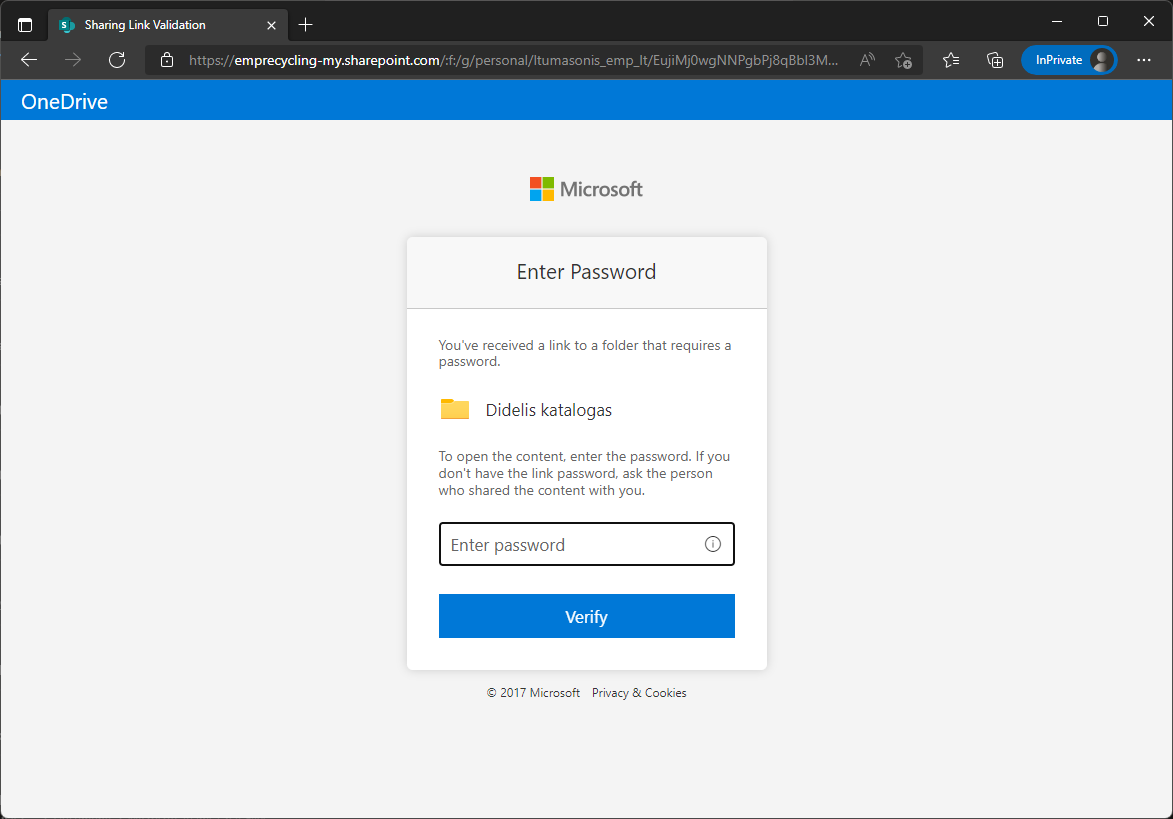Focus the Enter password field
The image size is (1173, 819).
pyautogui.click(x=570, y=545)
